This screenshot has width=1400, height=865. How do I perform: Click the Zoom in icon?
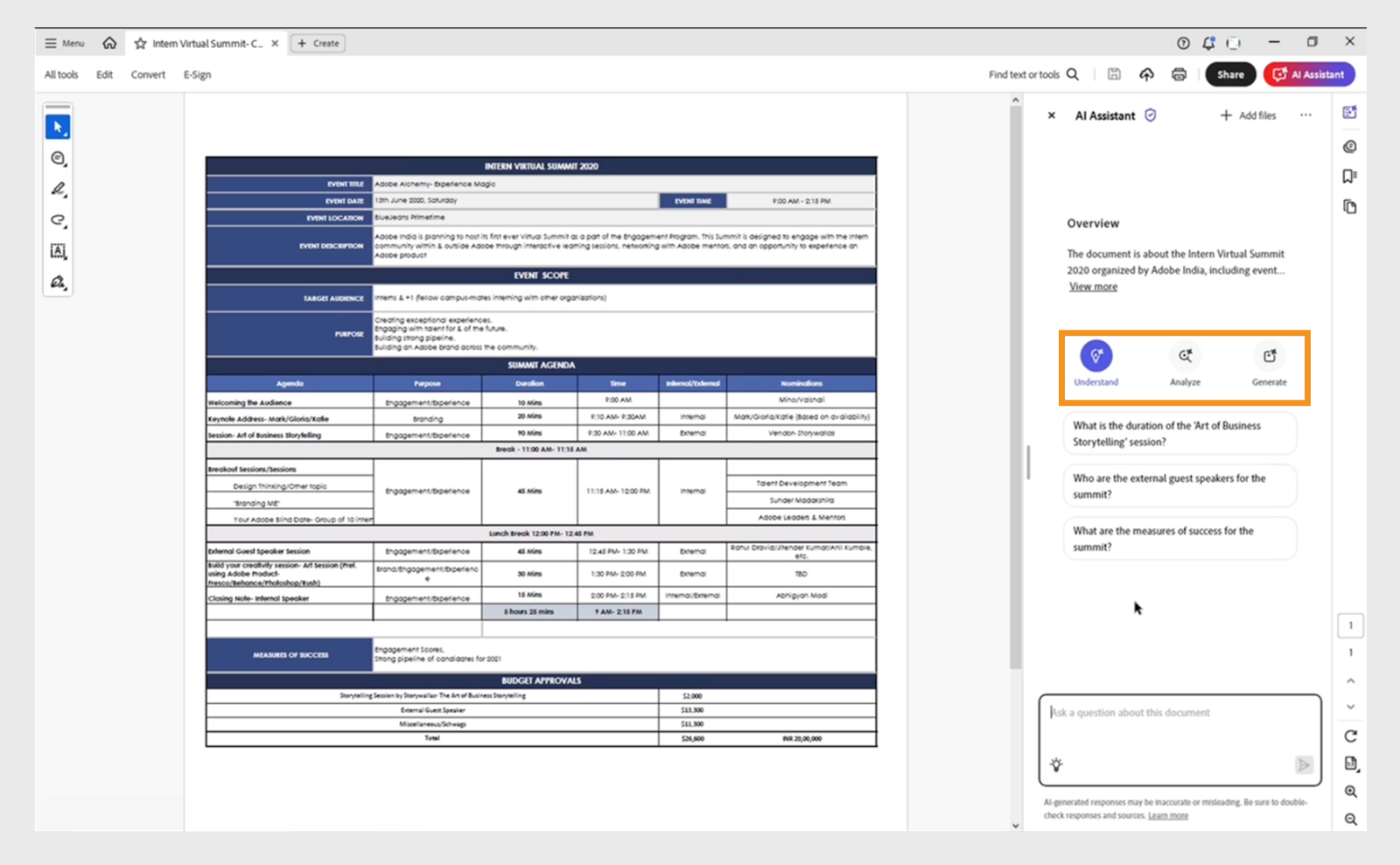(1351, 792)
